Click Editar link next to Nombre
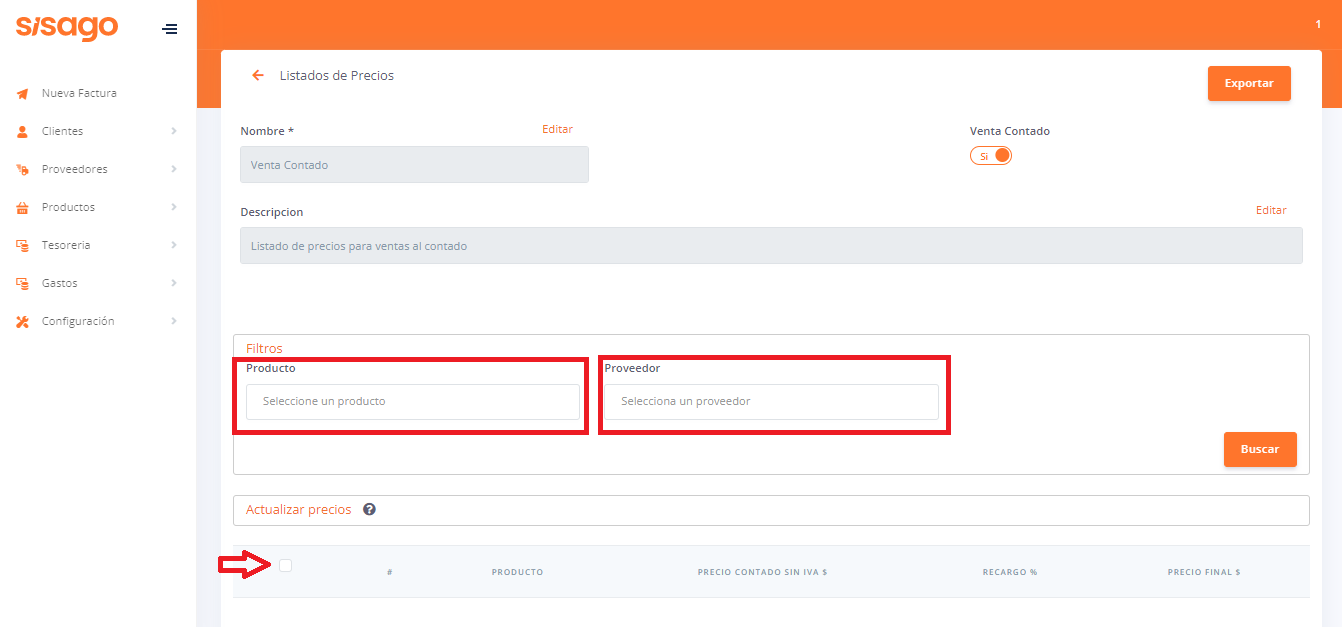1342x627 pixels. [557, 130]
